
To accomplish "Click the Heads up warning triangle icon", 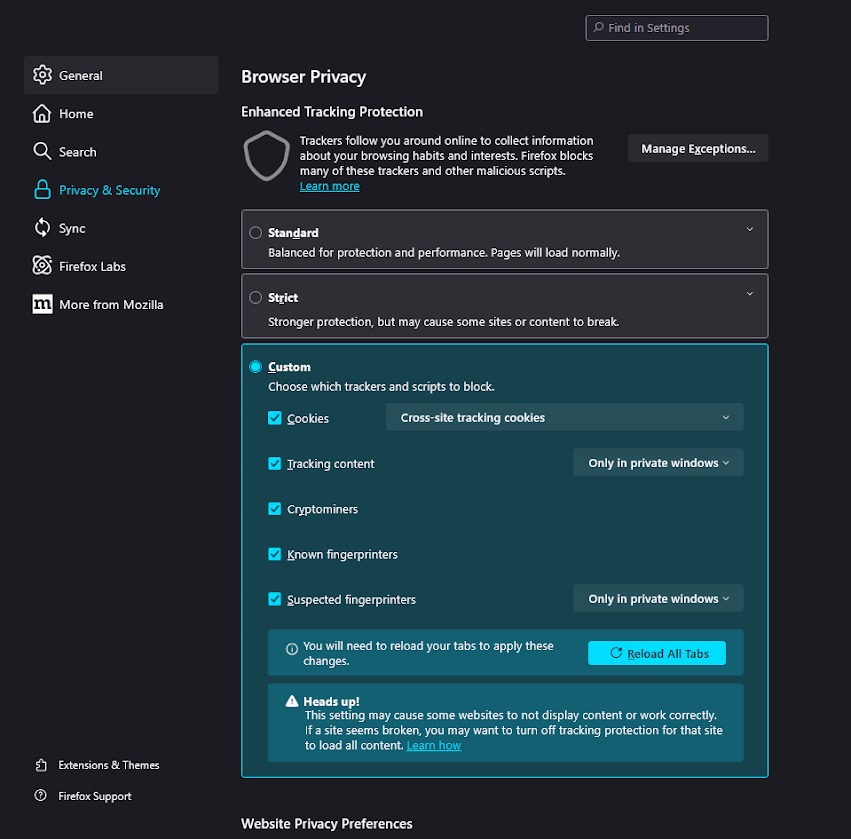I will (x=292, y=701).
